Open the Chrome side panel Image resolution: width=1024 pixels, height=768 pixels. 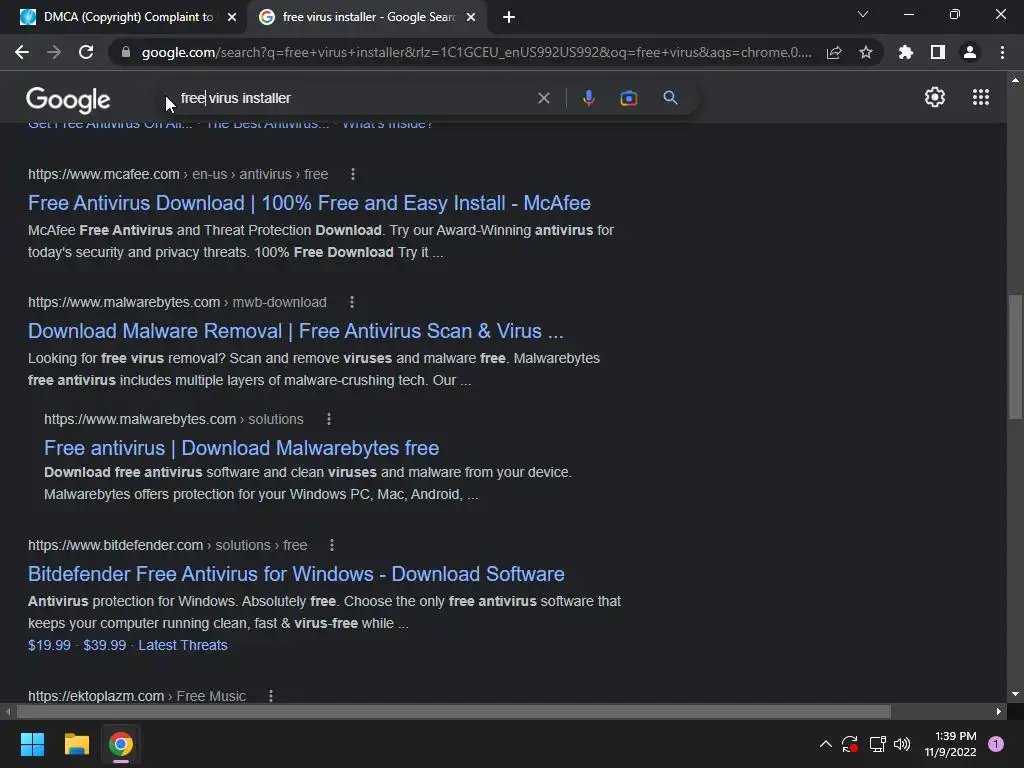click(x=937, y=52)
